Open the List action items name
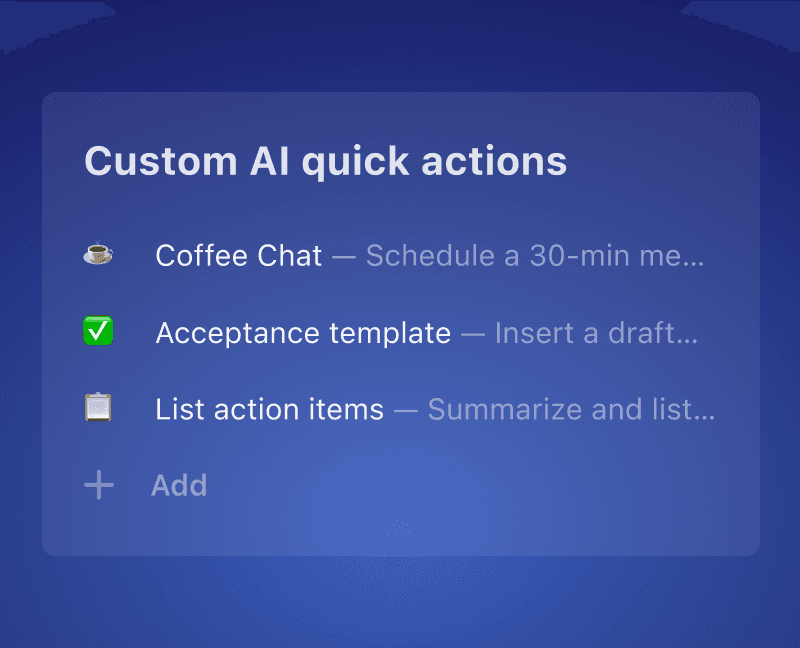800x648 pixels. click(x=269, y=409)
